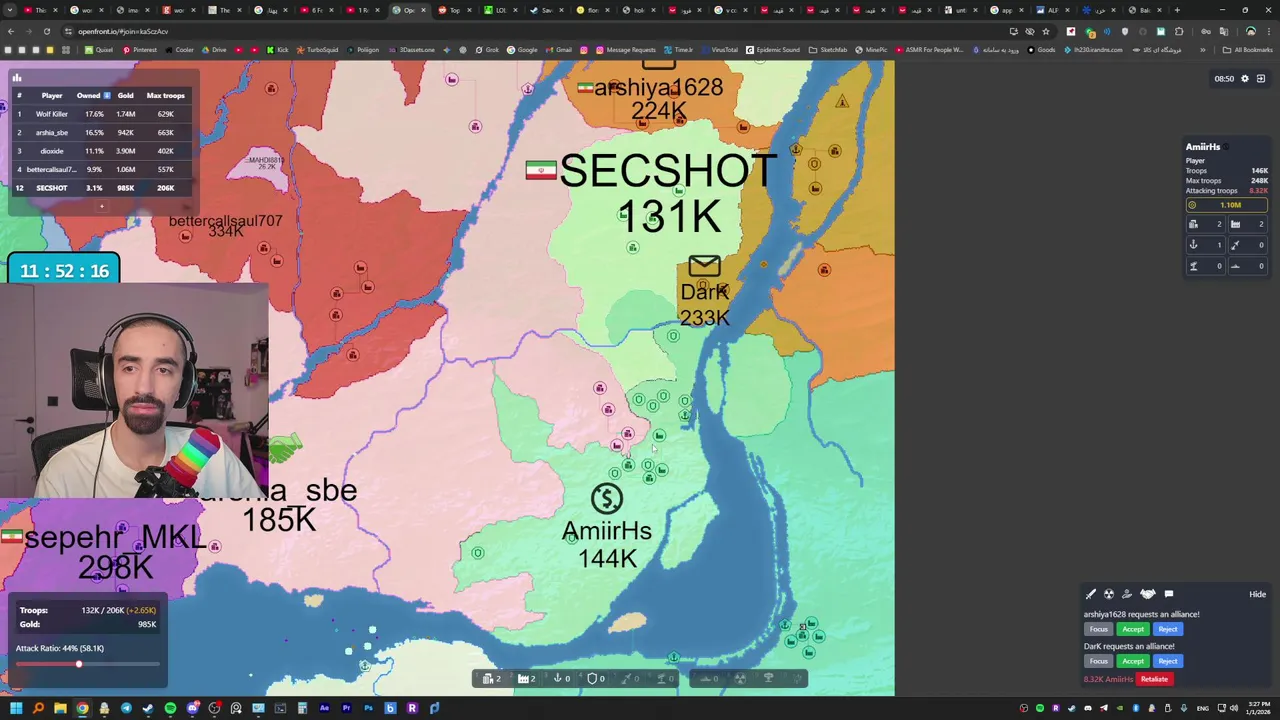This screenshot has width=1280, height=720.
Task: Click the DarK envelope message icon on map
Action: [704, 265]
